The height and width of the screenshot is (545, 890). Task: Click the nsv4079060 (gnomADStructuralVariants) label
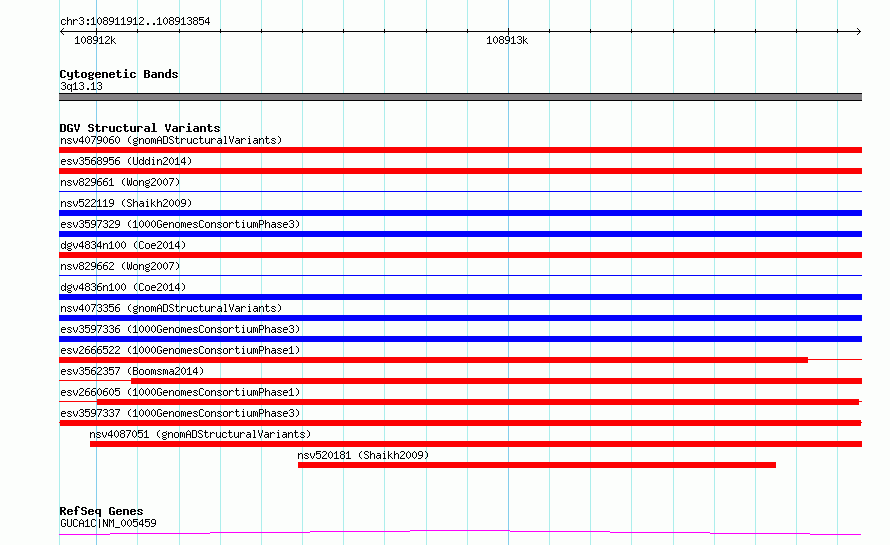(171, 140)
